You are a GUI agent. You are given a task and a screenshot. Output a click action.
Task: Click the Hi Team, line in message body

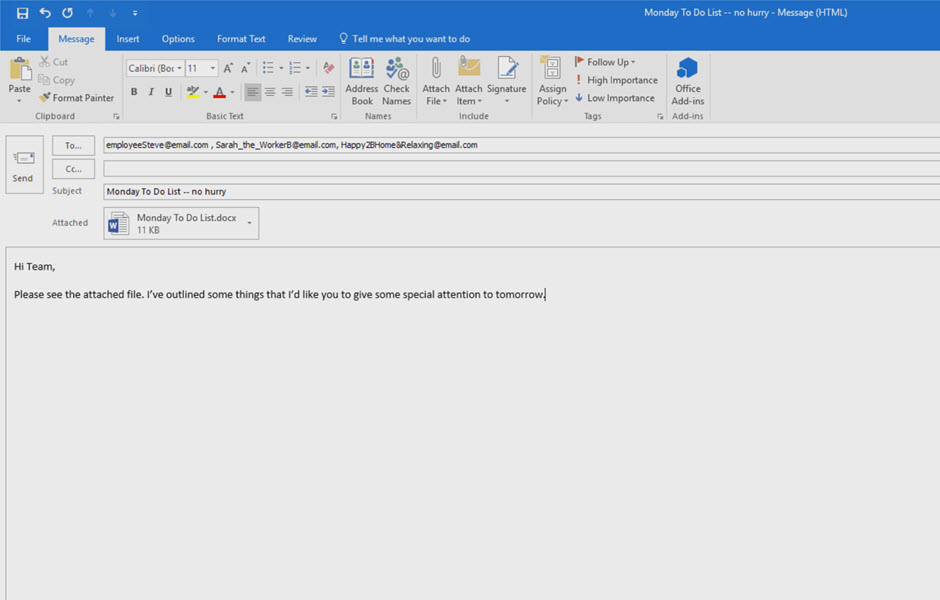click(x=35, y=267)
